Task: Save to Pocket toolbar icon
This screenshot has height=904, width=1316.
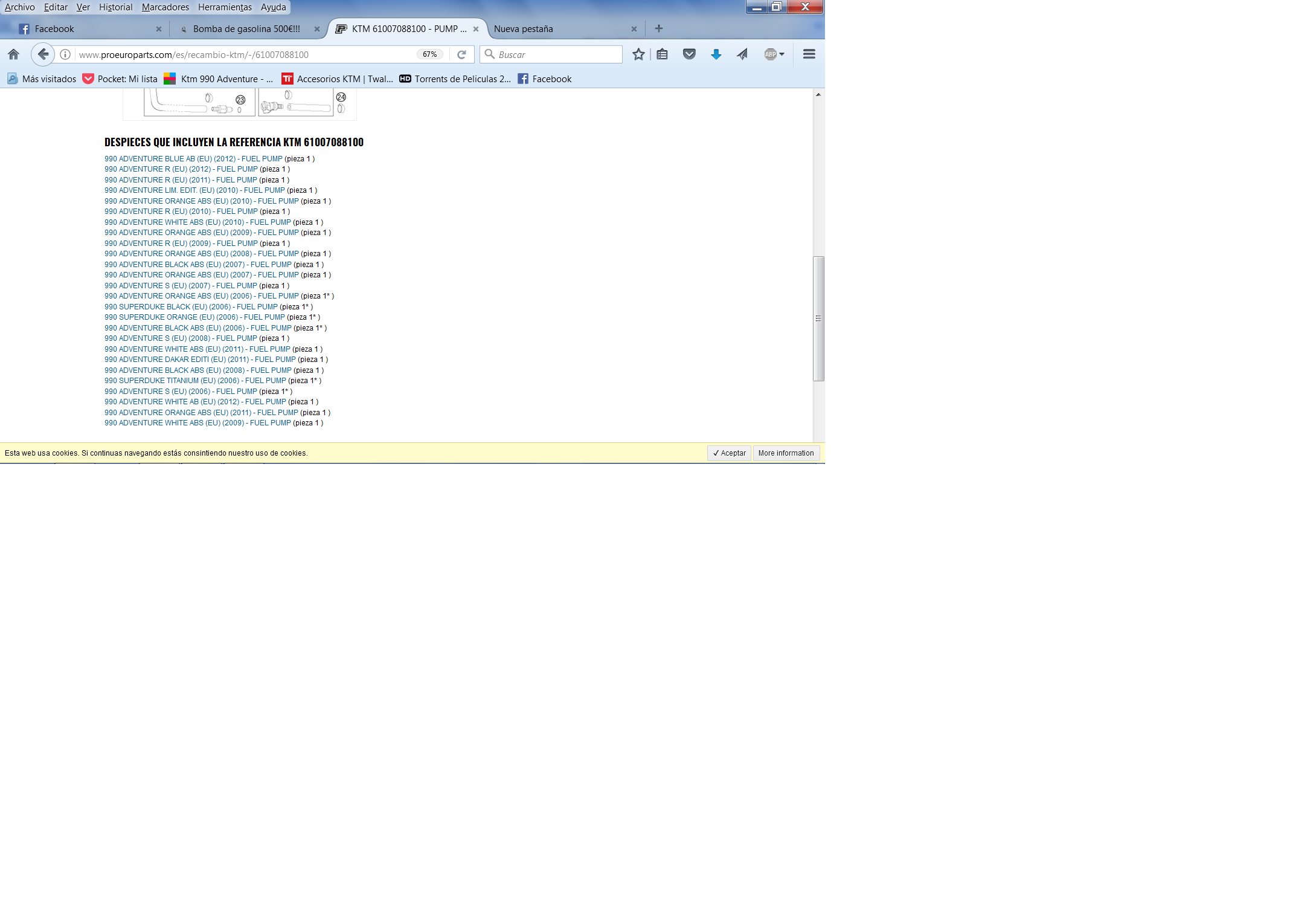Action: (689, 54)
